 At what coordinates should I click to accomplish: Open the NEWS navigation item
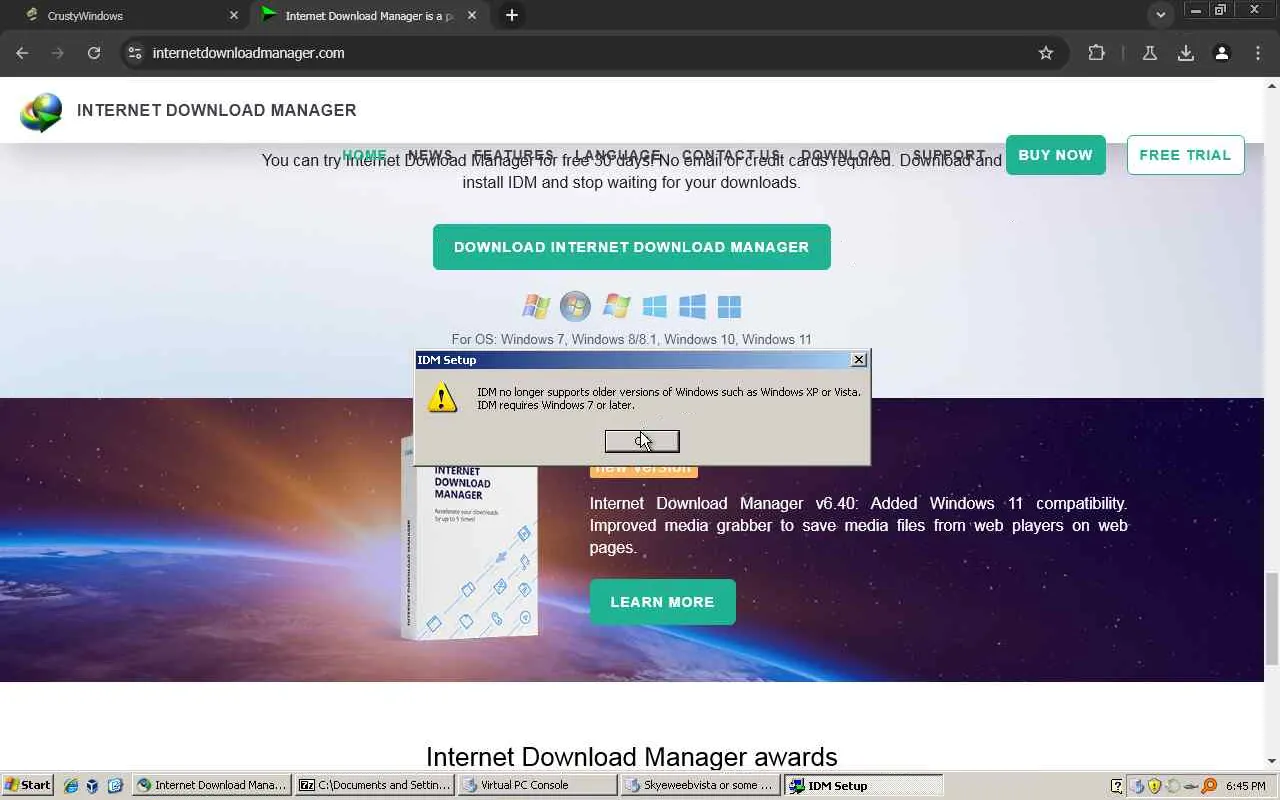[x=430, y=156]
